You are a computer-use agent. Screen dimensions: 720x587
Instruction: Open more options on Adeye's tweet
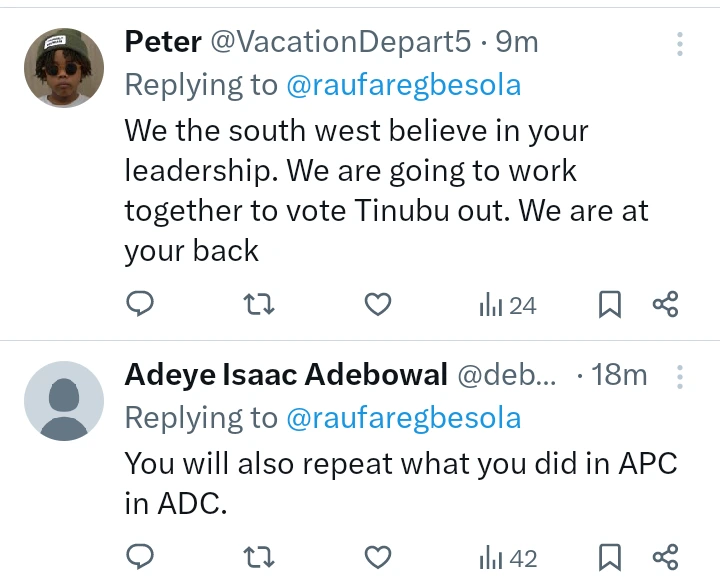680,376
